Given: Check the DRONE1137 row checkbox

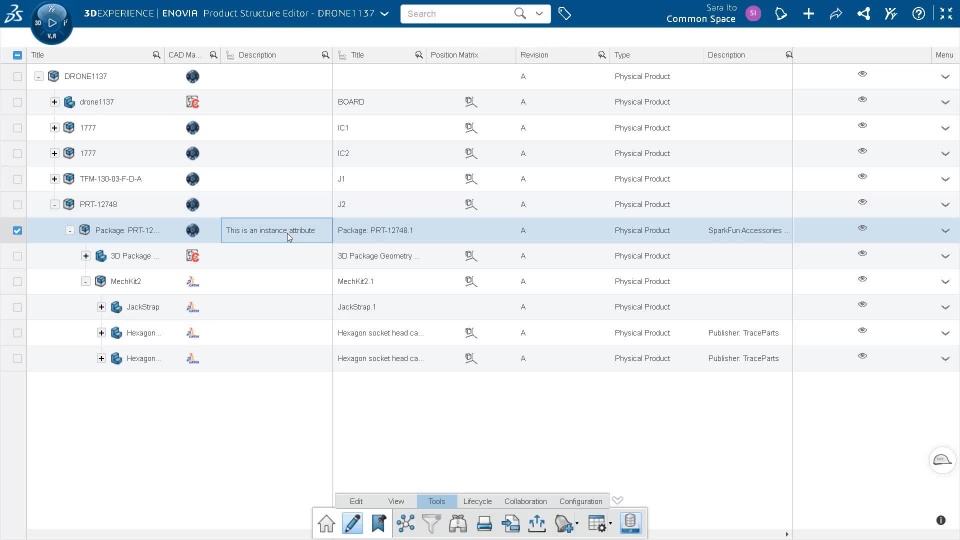Looking at the screenshot, I should [x=17, y=77].
